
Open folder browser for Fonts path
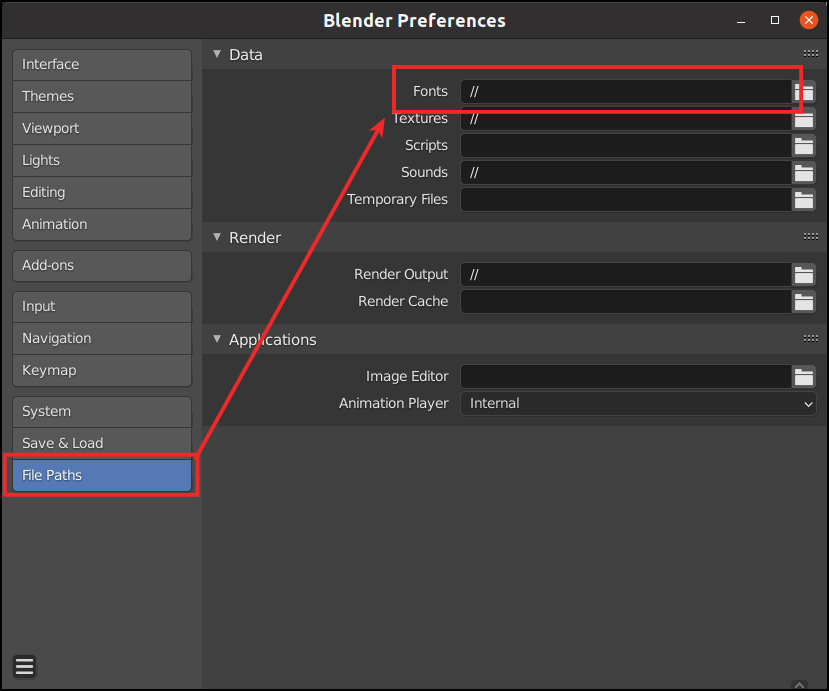804,91
